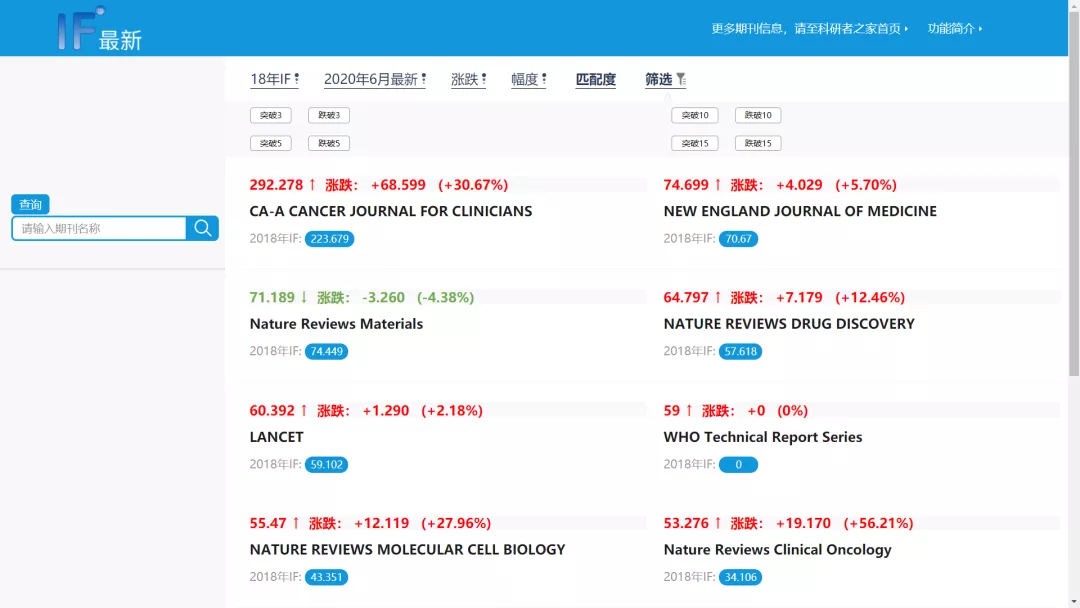
Task: Apply the 突破15 filter
Action: click(695, 143)
